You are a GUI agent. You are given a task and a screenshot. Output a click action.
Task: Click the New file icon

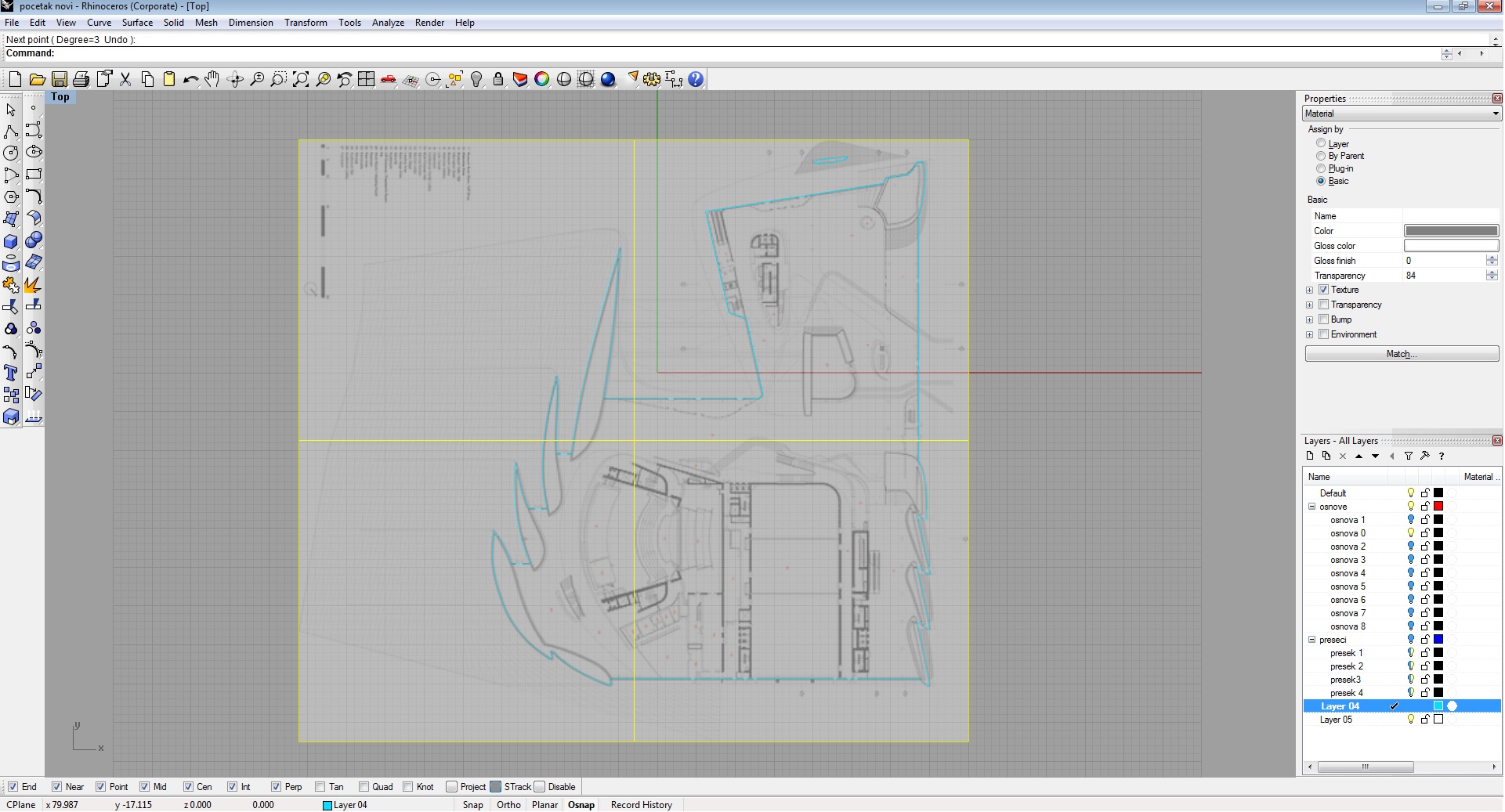15,79
